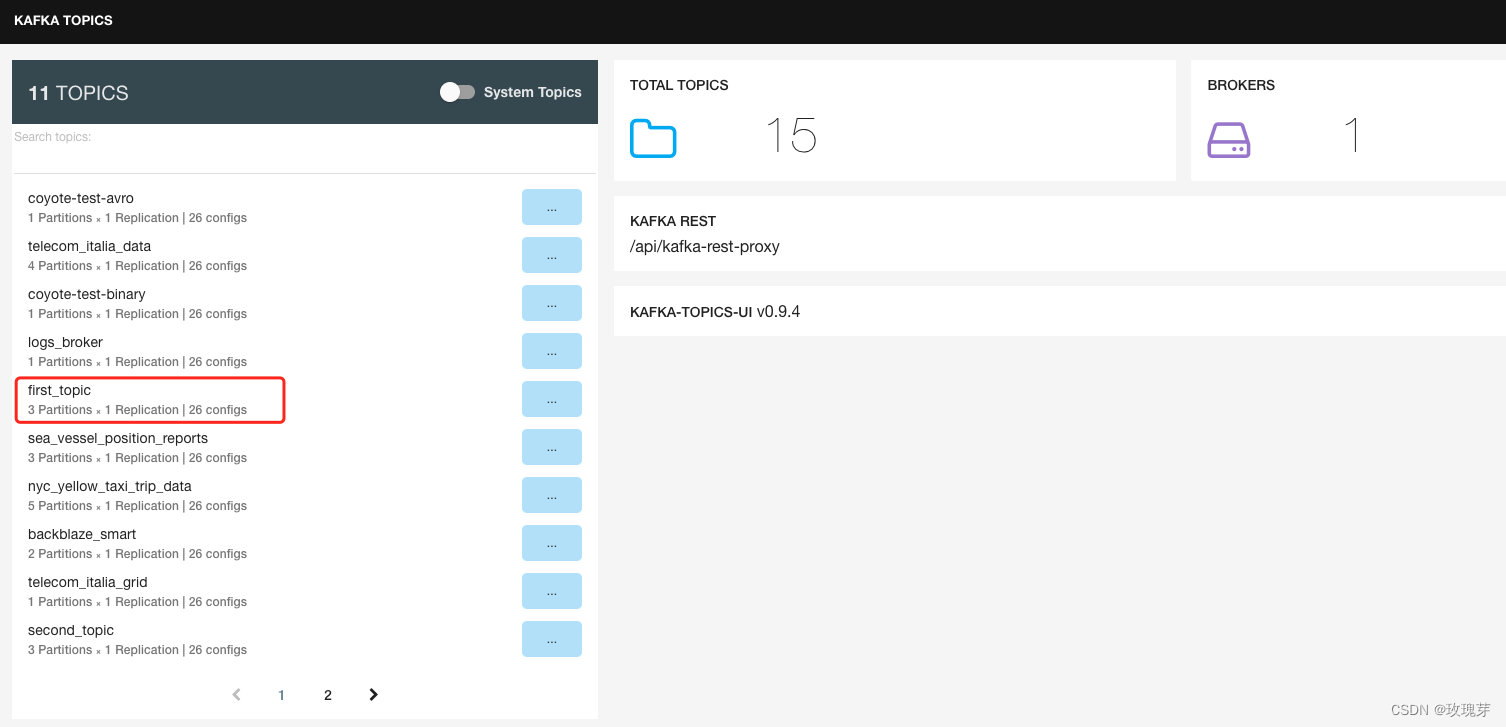Open the backblaze_smart options button
Image resolution: width=1506 pixels, height=727 pixels.
click(x=552, y=543)
